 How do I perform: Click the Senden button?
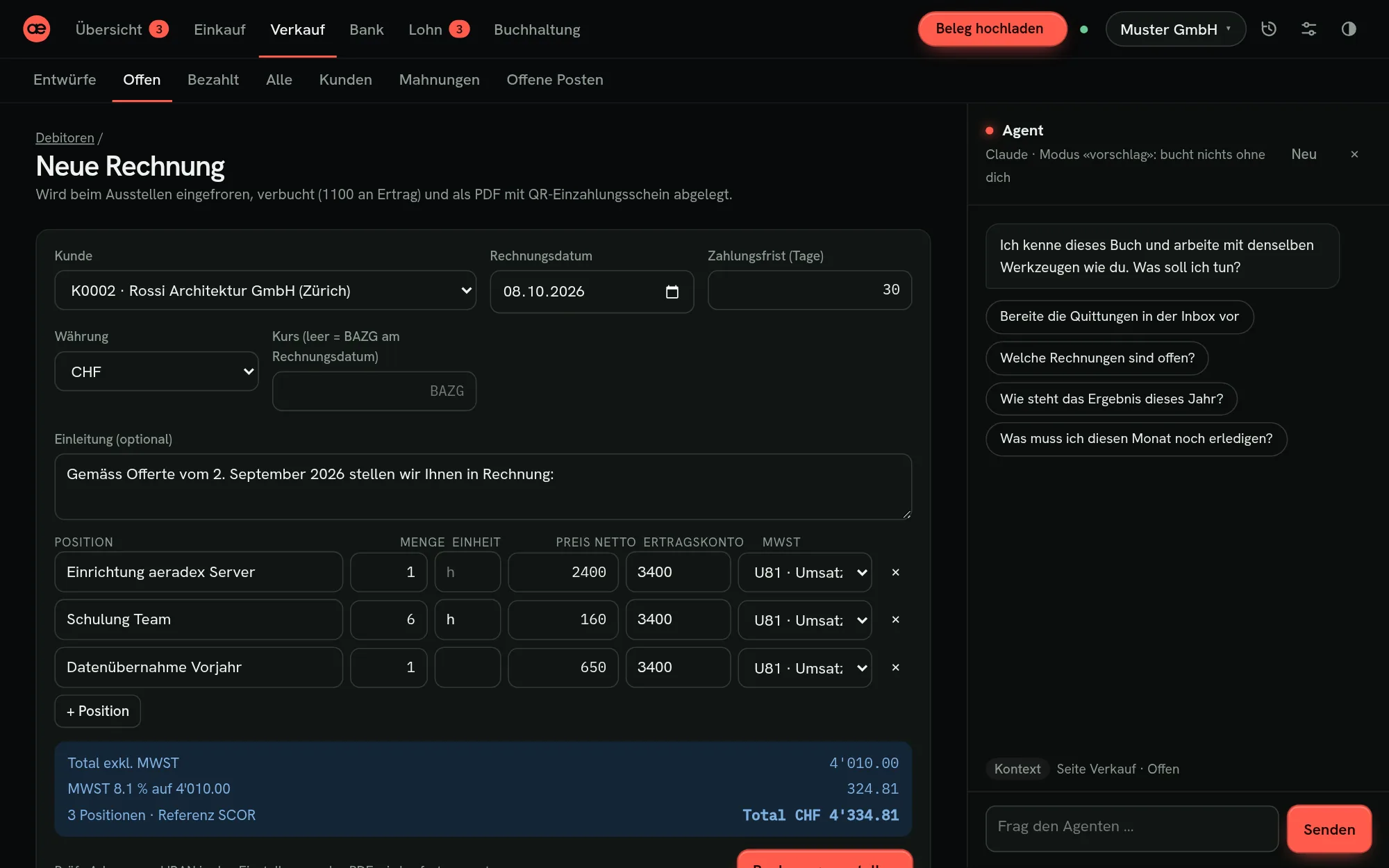pyautogui.click(x=1329, y=829)
